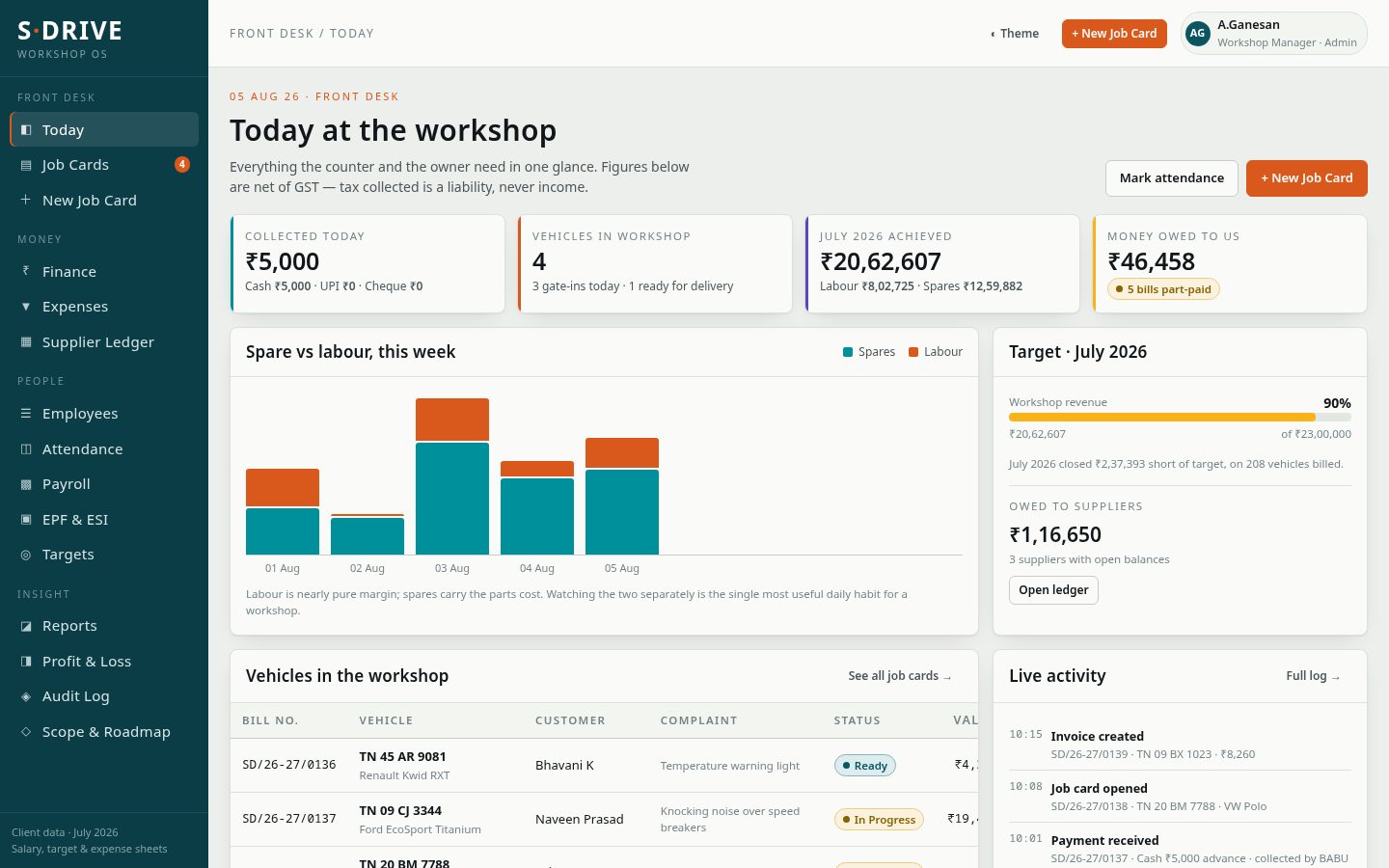Click the Spares legend color swatch
Screen dimensions: 1389x868
[x=848, y=352]
